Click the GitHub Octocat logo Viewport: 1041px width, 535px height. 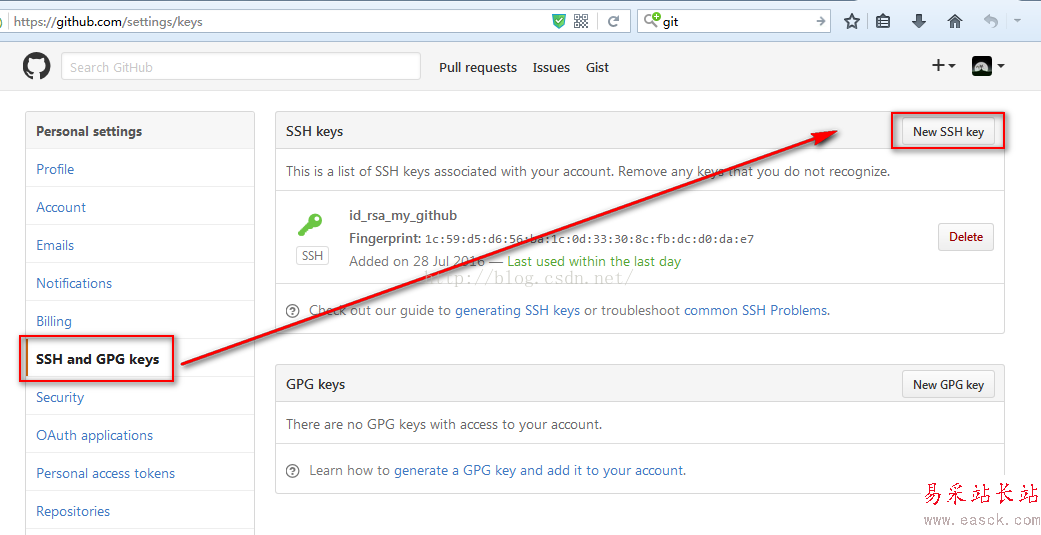[37, 67]
